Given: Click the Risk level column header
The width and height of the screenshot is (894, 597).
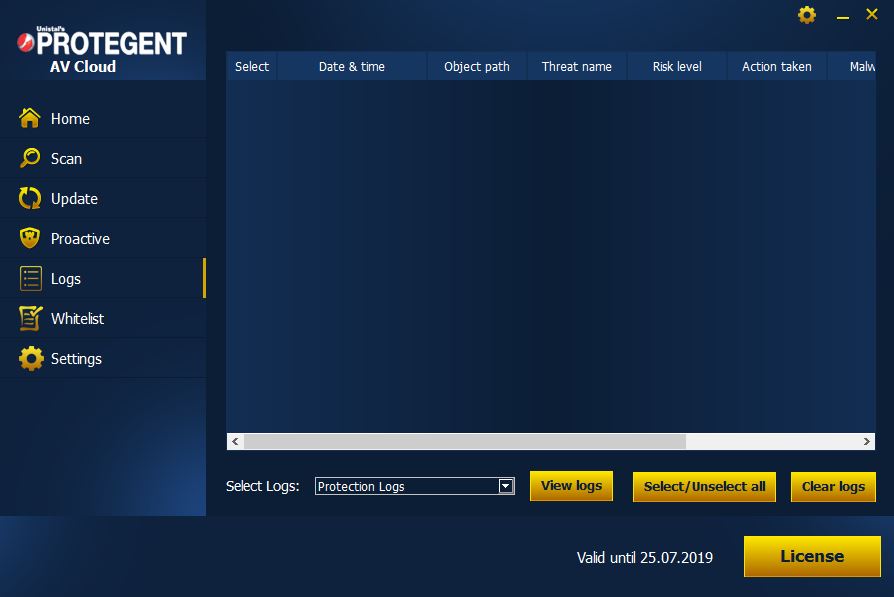Looking at the screenshot, I should click(677, 66).
